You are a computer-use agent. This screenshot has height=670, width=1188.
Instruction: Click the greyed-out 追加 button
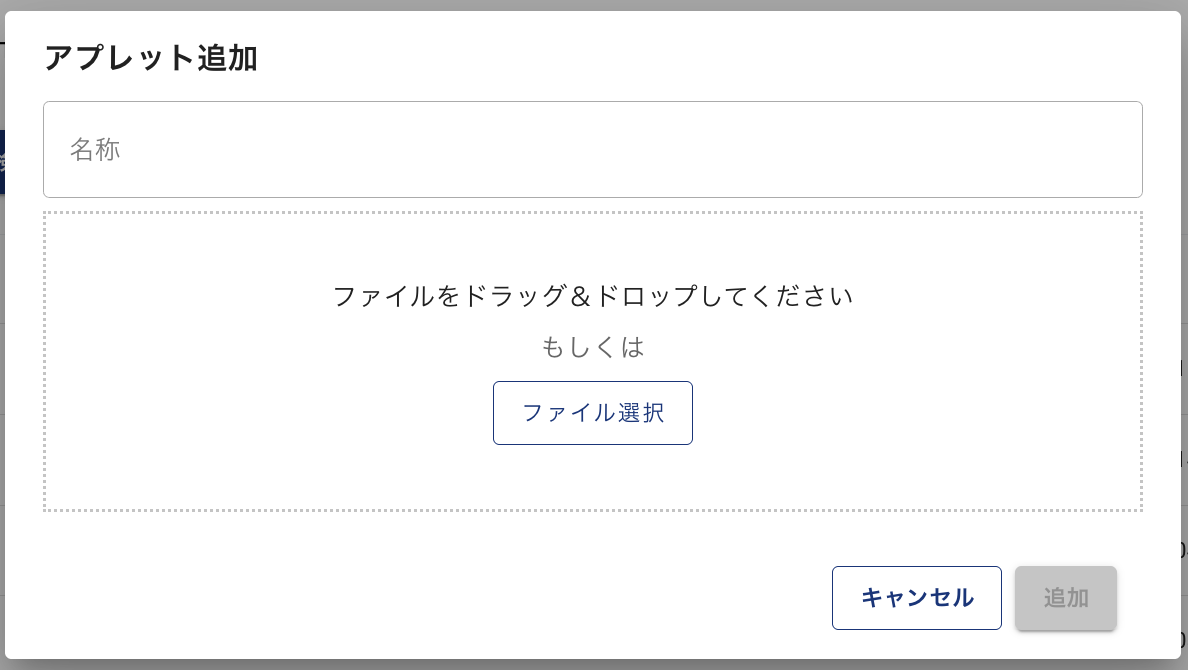point(1066,598)
